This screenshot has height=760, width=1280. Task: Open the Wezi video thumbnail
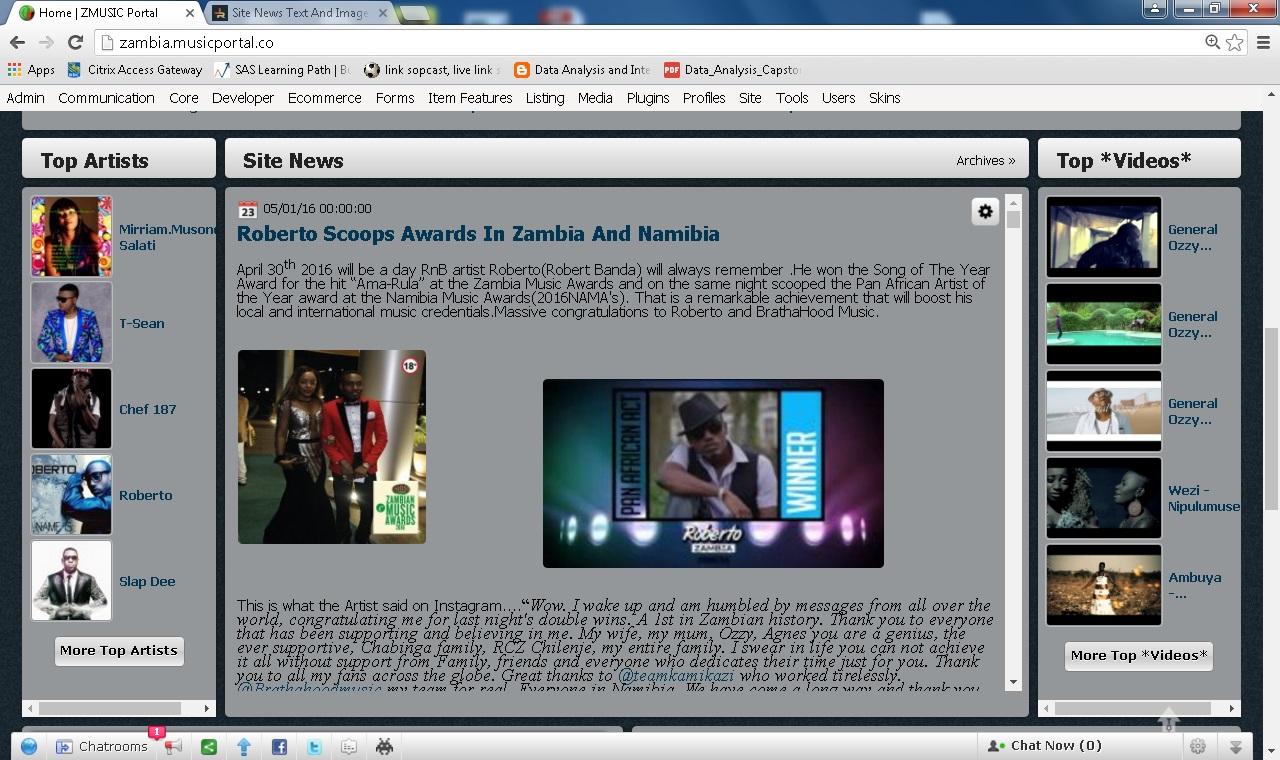(x=1104, y=498)
